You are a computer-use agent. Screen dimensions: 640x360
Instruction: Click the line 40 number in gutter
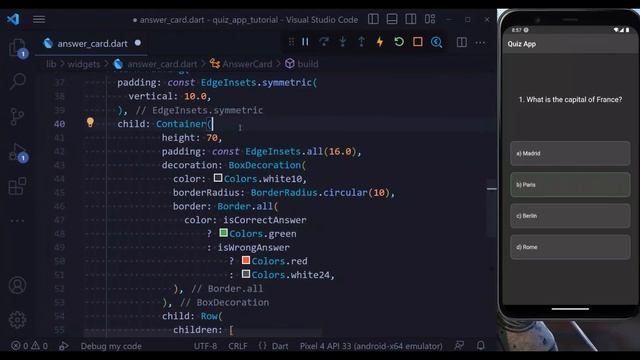(x=60, y=124)
